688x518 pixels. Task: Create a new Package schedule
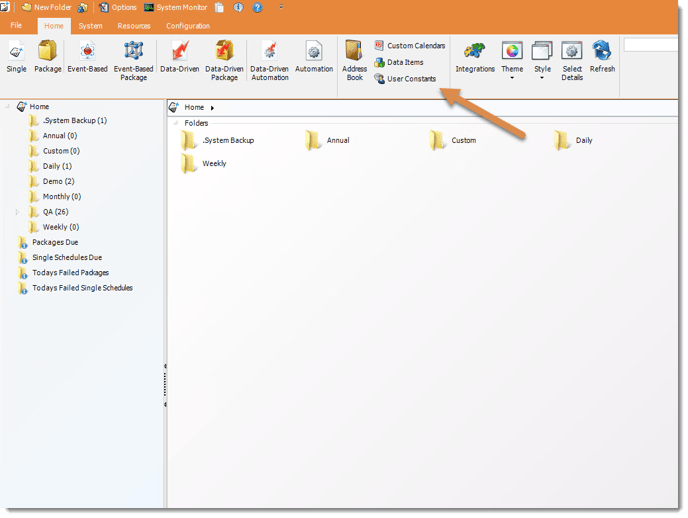[47, 57]
